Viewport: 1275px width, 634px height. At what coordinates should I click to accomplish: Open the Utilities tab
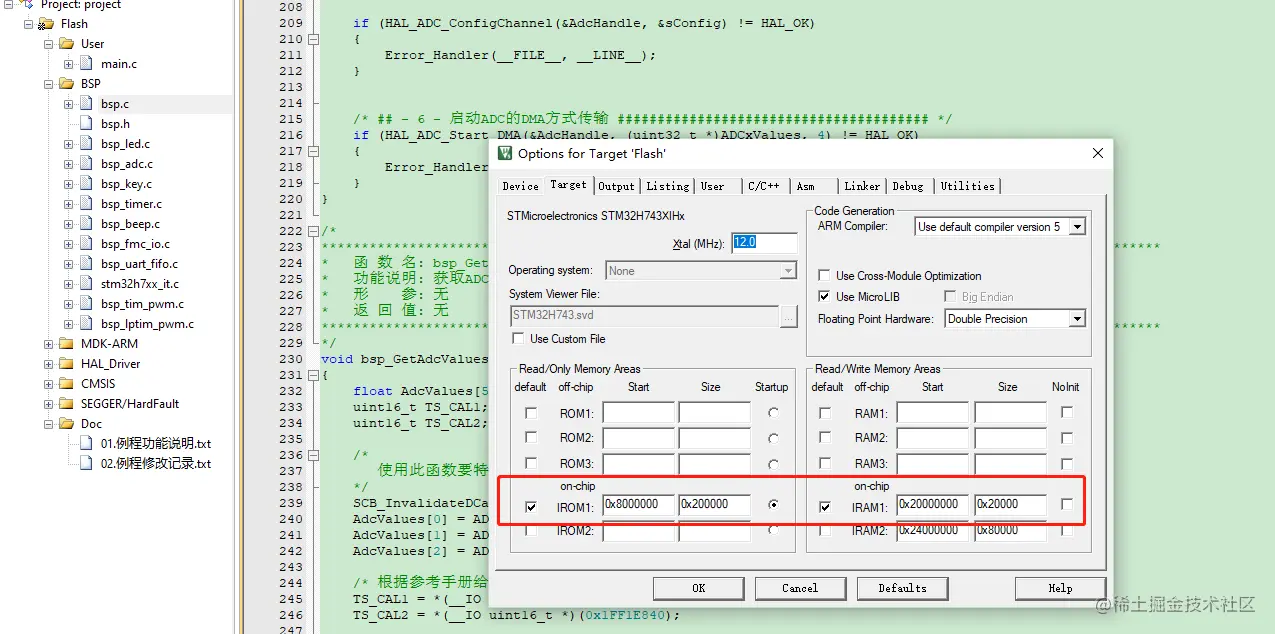pos(967,186)
